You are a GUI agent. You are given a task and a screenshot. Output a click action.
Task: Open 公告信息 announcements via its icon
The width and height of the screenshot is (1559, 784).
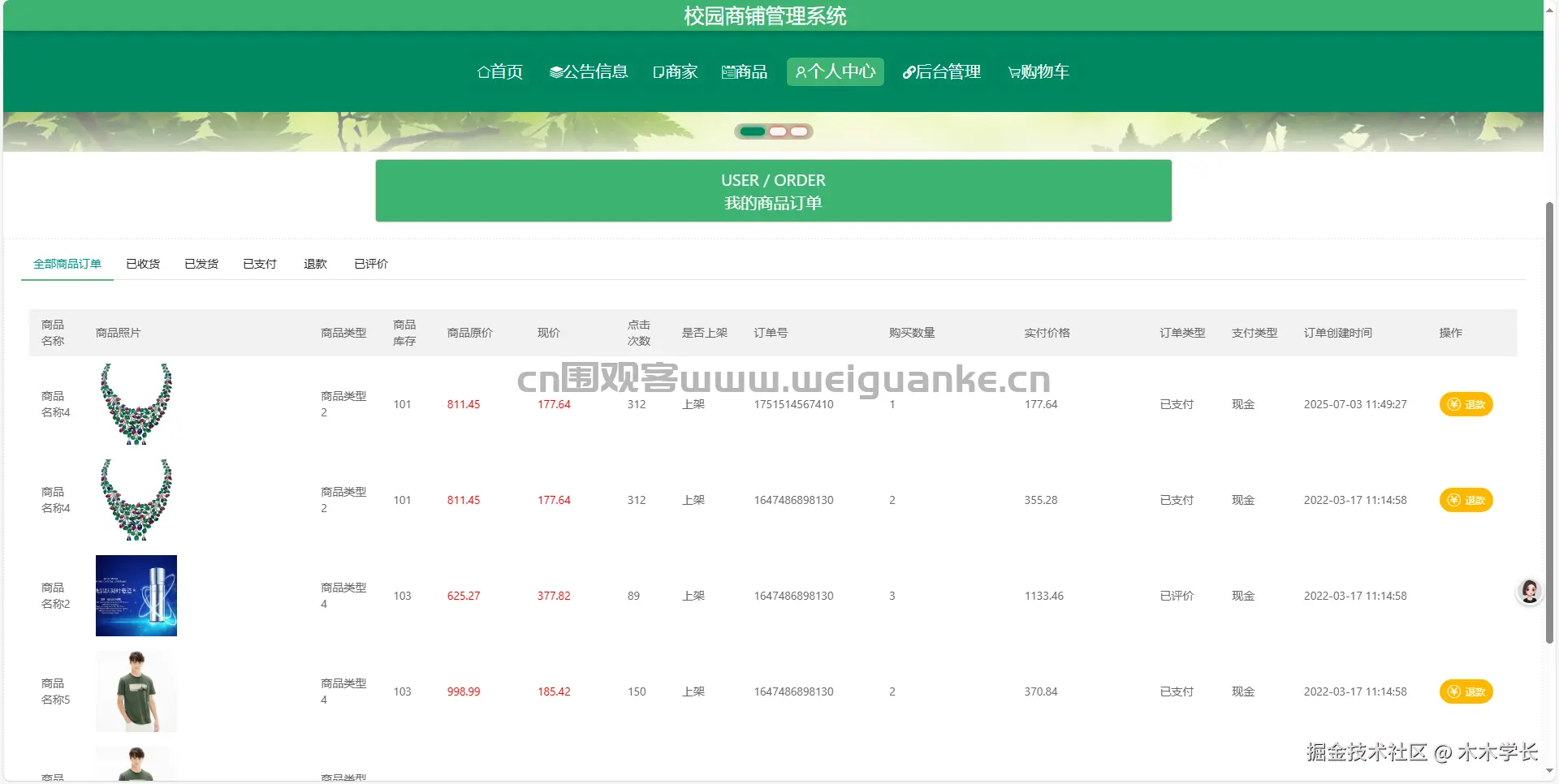tap(556, 71)
